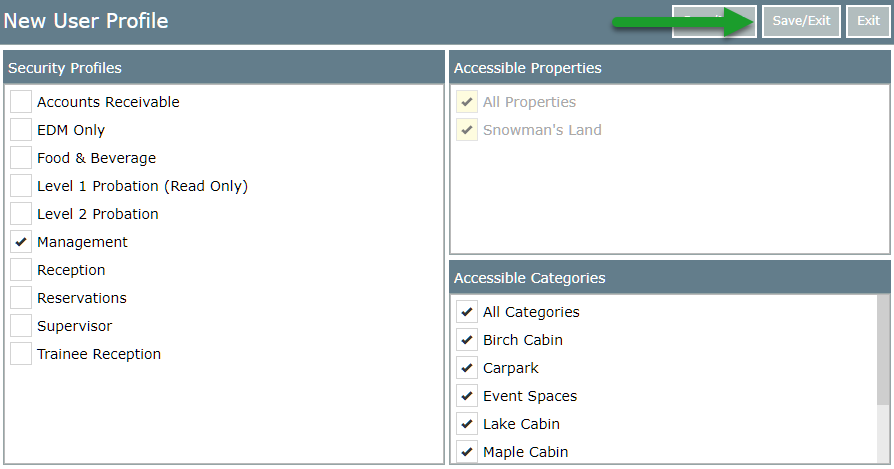Enable the Reception security profile
The image size is (894, 469).
click(x=21, y=270)
